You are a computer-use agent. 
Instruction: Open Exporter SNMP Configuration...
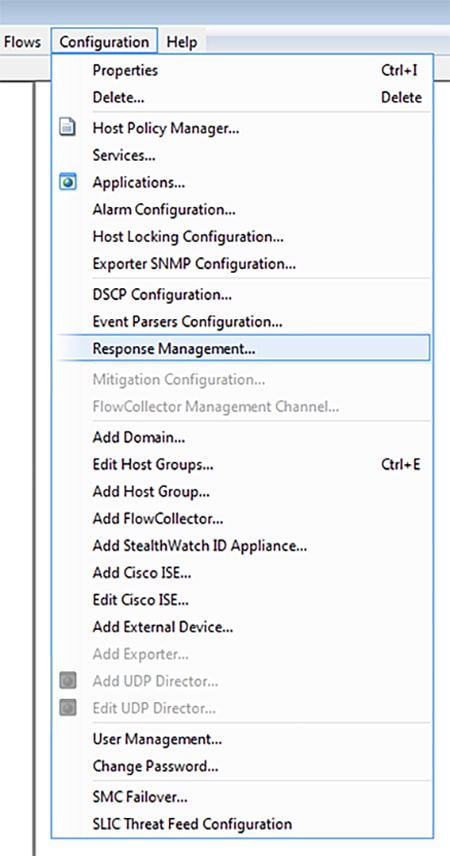coord(243,264)
